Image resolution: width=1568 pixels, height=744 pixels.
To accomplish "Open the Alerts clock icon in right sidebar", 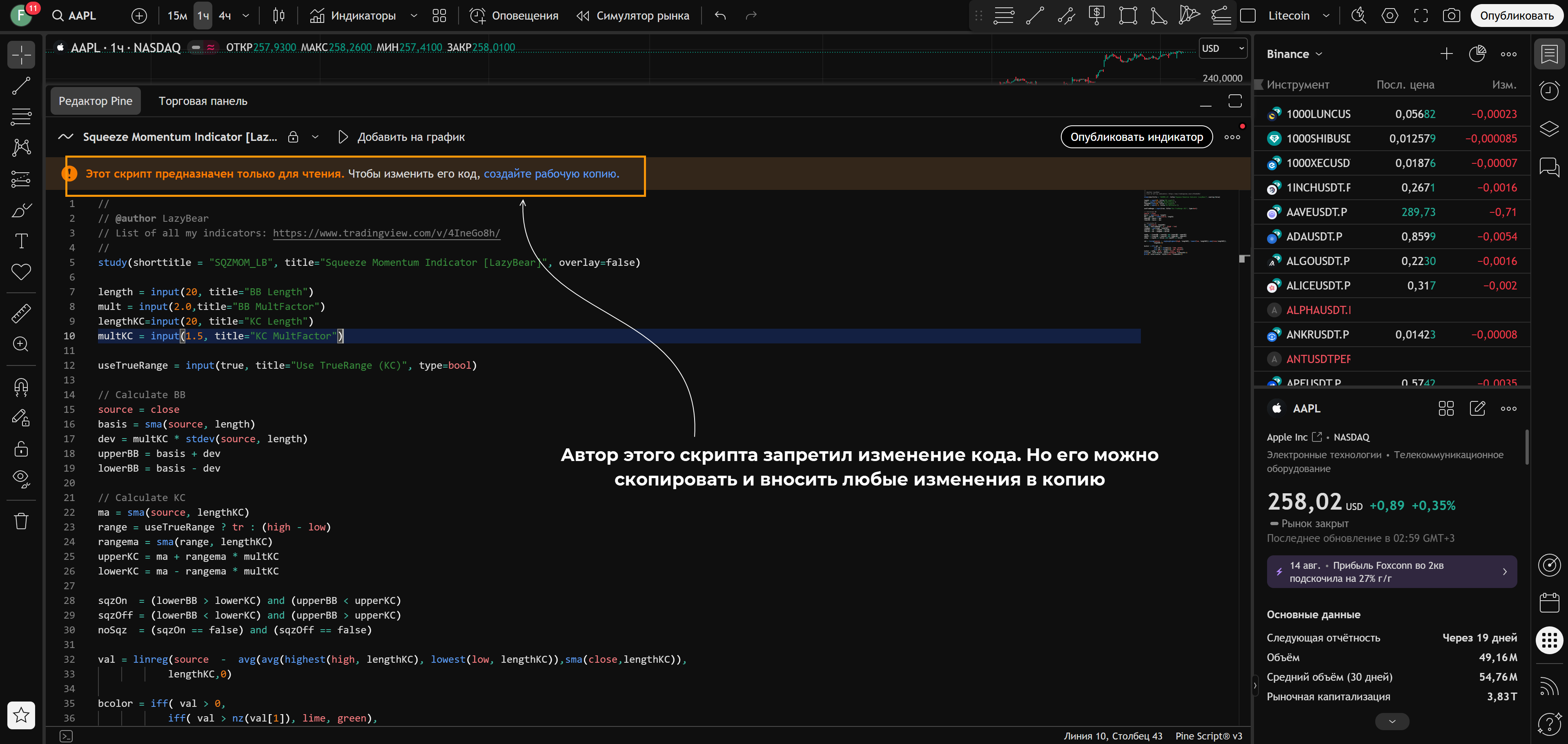I will [x=1549, y=91].
